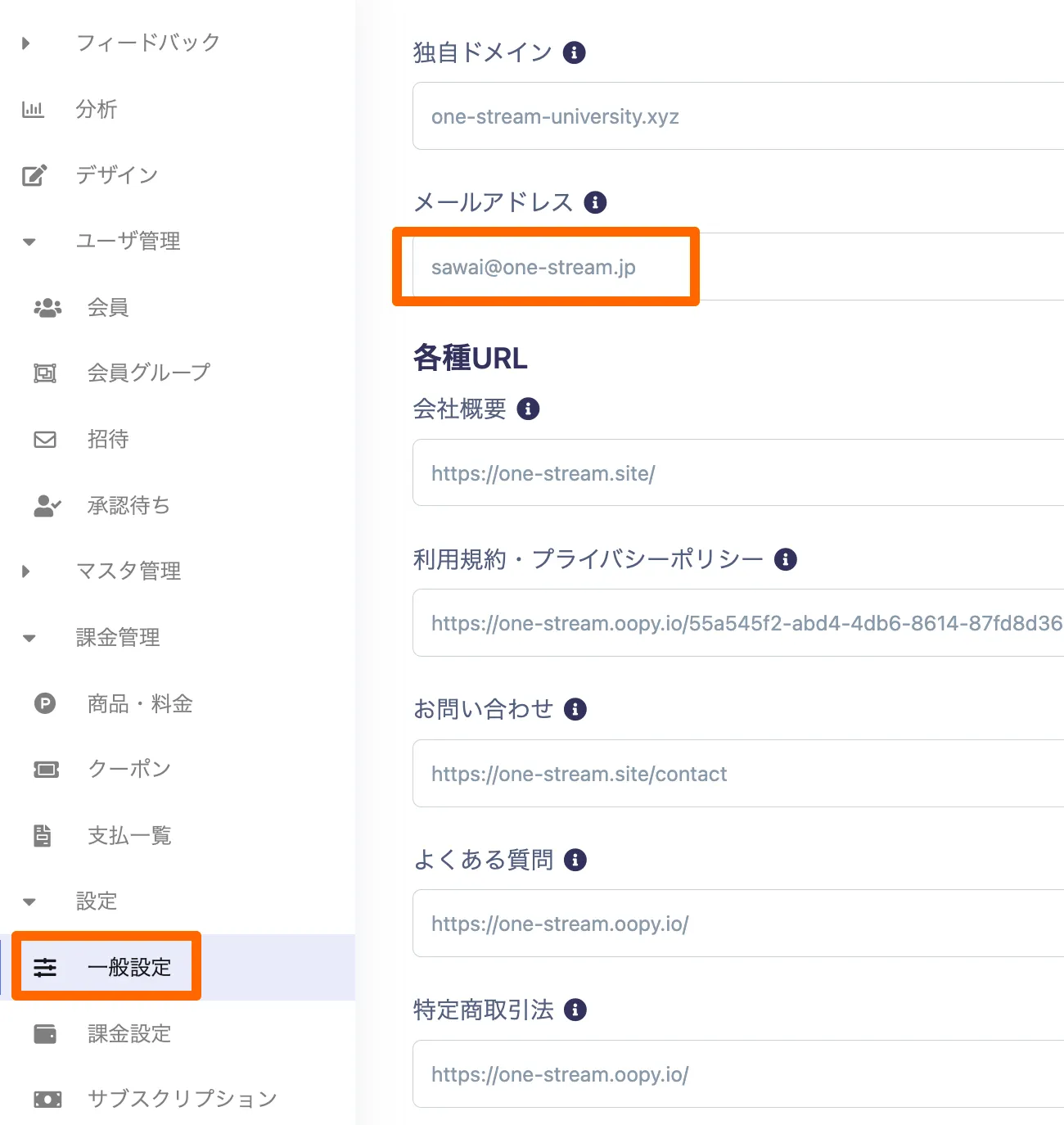Collapse the ユーザ管理 section
This screenshot has width=1064, height=1125.
(x=29, y=242)
